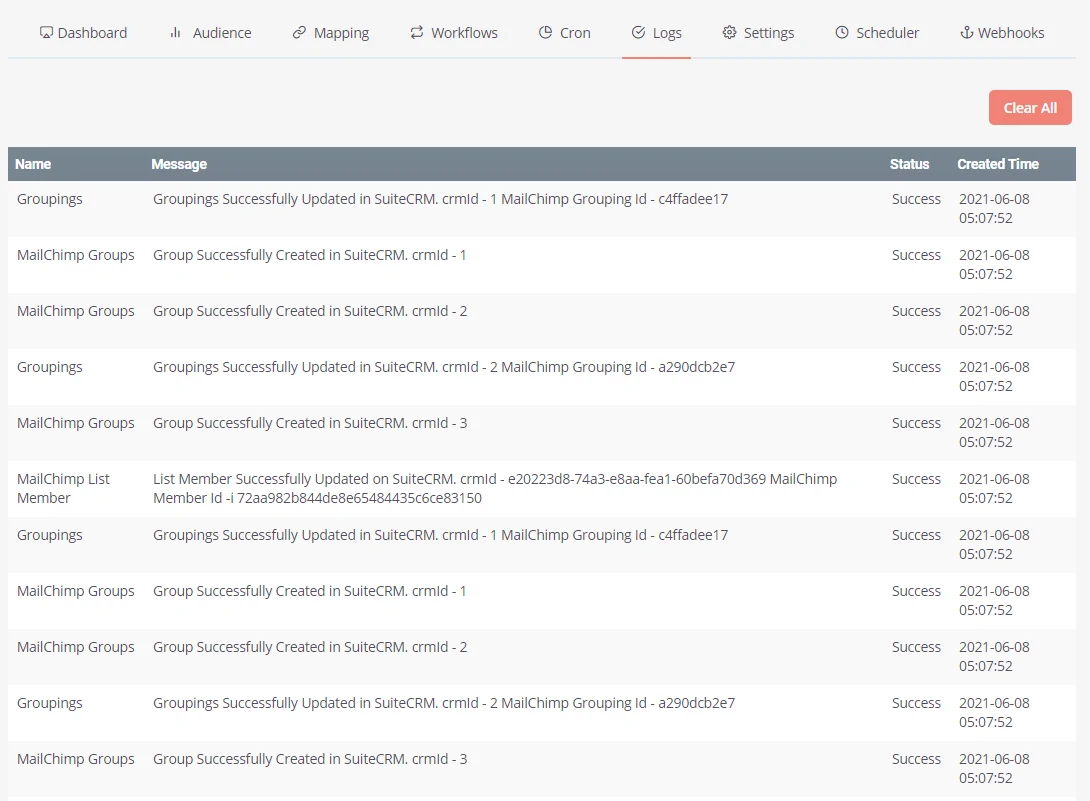Click the first Grouping Id a290dcb2e7 message

443,367
